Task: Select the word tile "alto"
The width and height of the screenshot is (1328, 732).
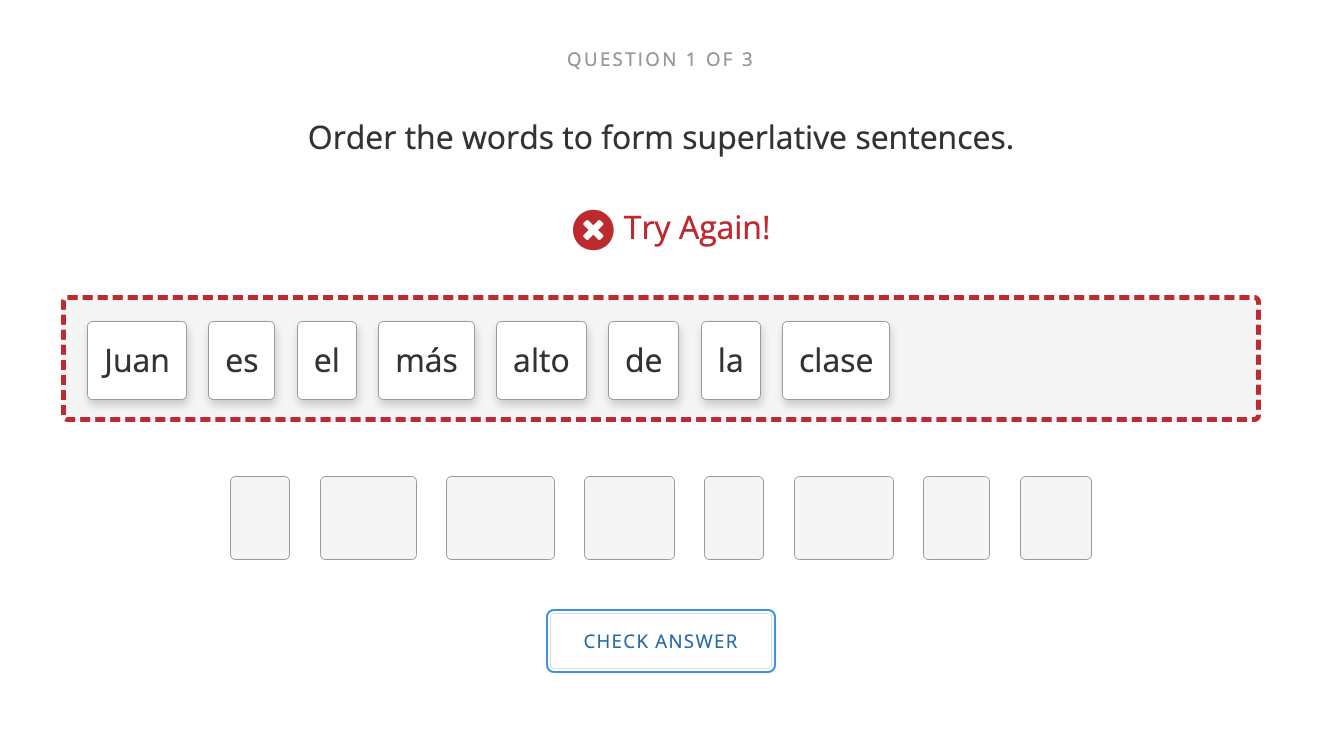Action: tap(541, 360)
